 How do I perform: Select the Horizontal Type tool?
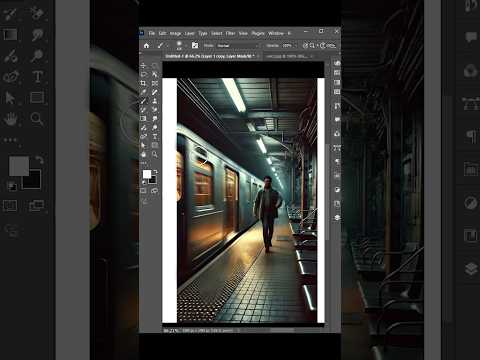[154, 136]
